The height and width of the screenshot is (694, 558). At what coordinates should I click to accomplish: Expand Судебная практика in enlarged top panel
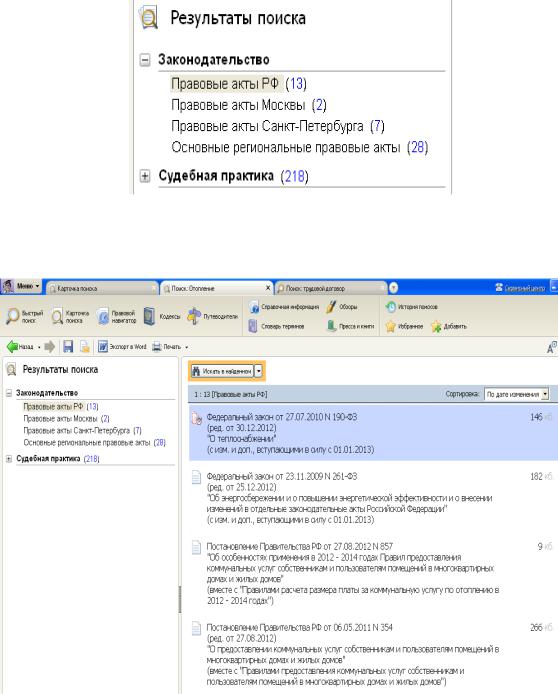click(x=145, y=176)
